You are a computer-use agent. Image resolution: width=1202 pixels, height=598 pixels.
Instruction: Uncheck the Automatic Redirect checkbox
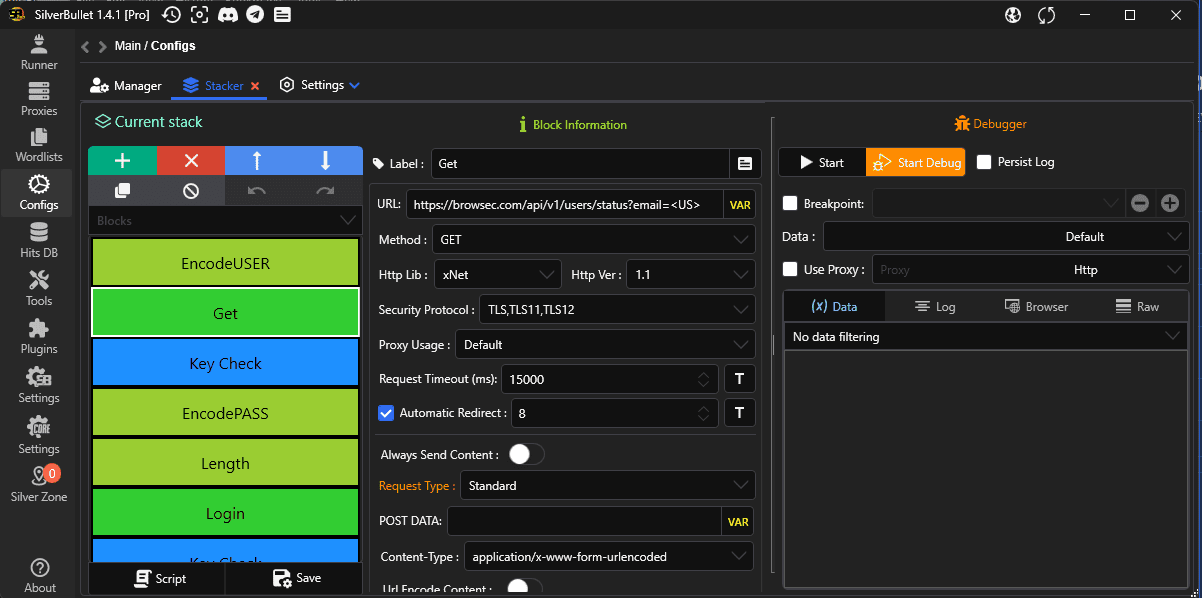point(386,413)
